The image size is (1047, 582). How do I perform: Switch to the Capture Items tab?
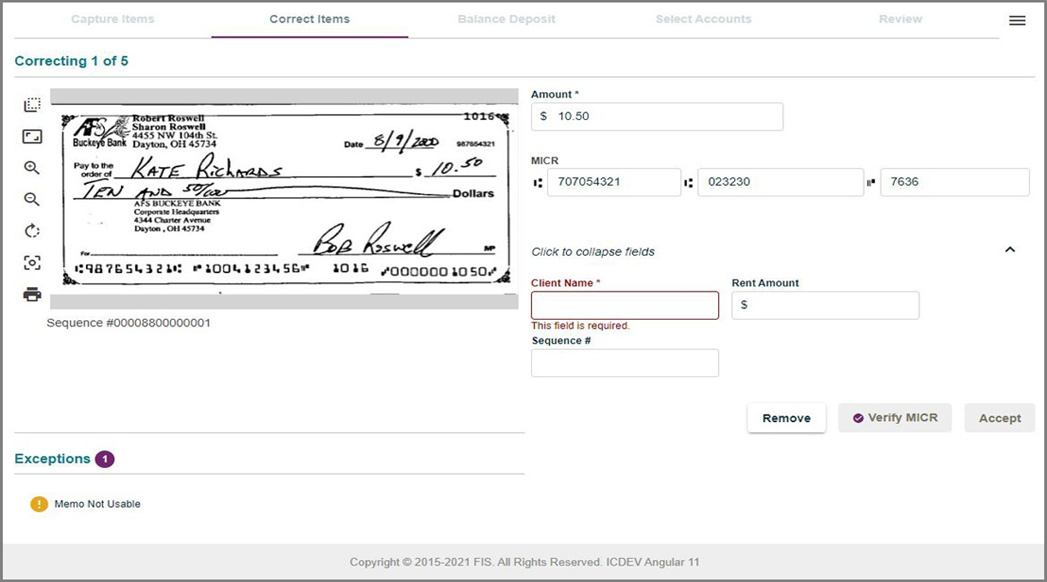coord(113,19)
